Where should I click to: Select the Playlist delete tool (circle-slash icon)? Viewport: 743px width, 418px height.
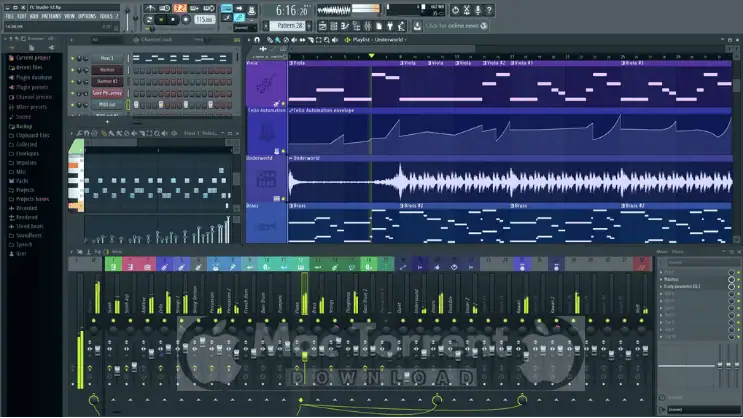coord(286,40)
